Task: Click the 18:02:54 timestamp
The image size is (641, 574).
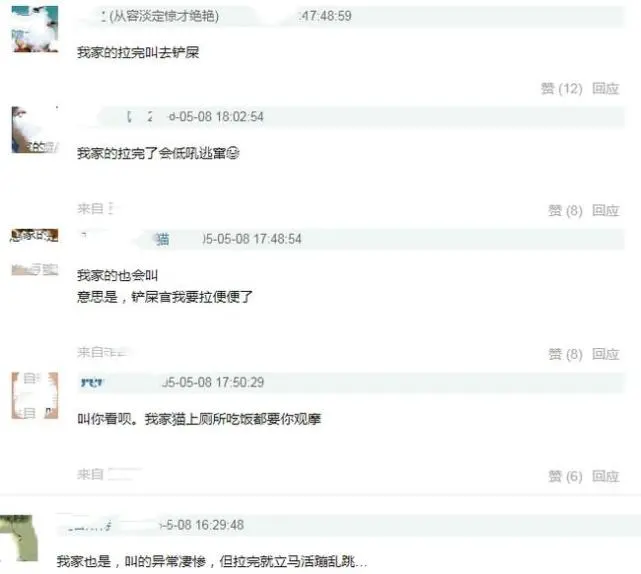Action: click(216, 117)
